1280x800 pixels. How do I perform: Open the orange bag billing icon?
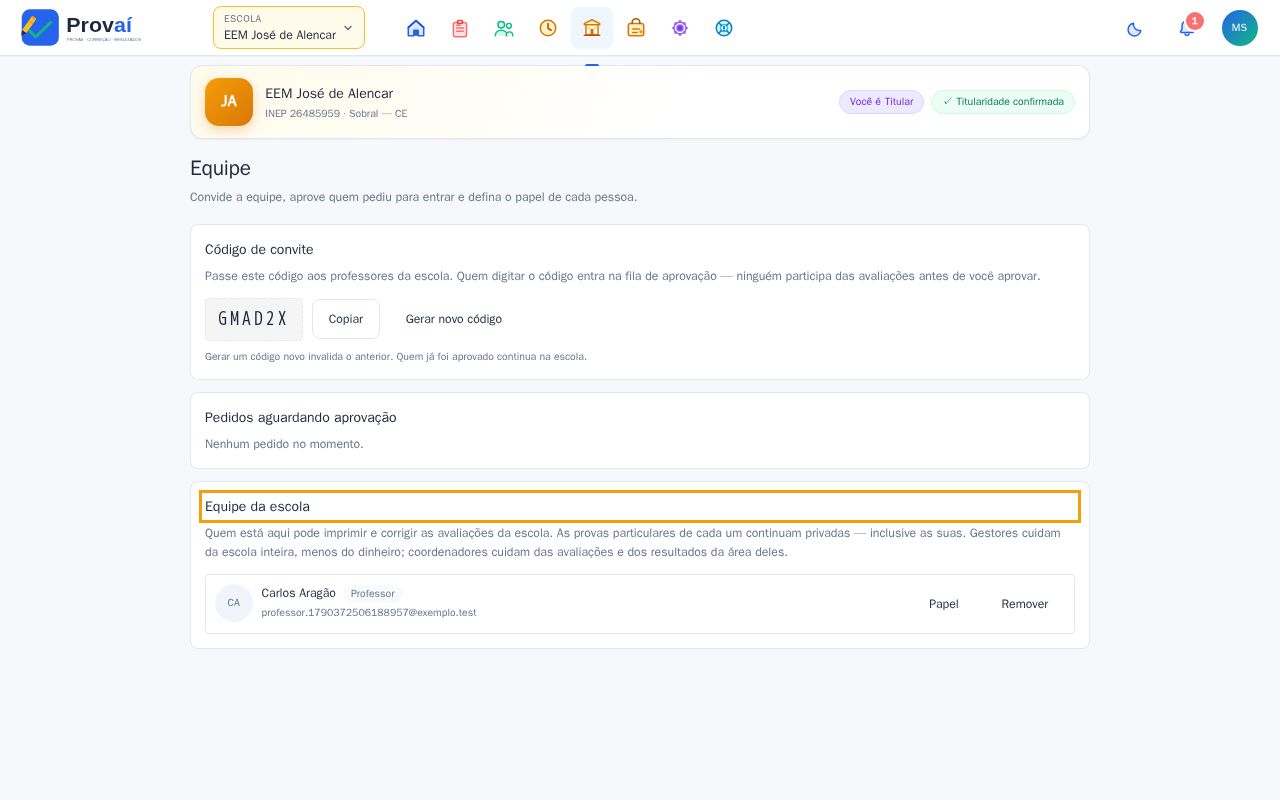tap(636, 28)
